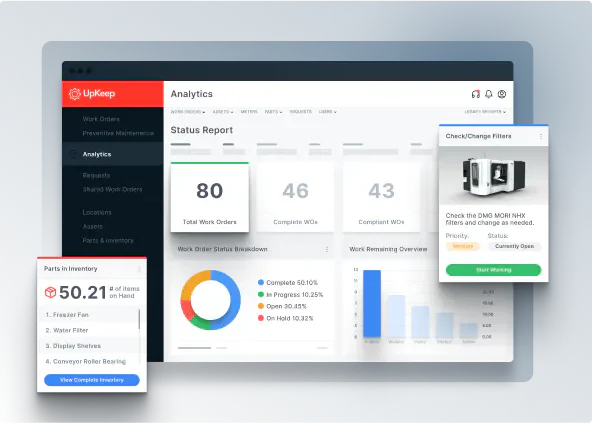Image resolution: width=592 pixels, height=423 pixels.
Task: Open the Parts in Inventory card options dots
Action: tap(139, 269)
